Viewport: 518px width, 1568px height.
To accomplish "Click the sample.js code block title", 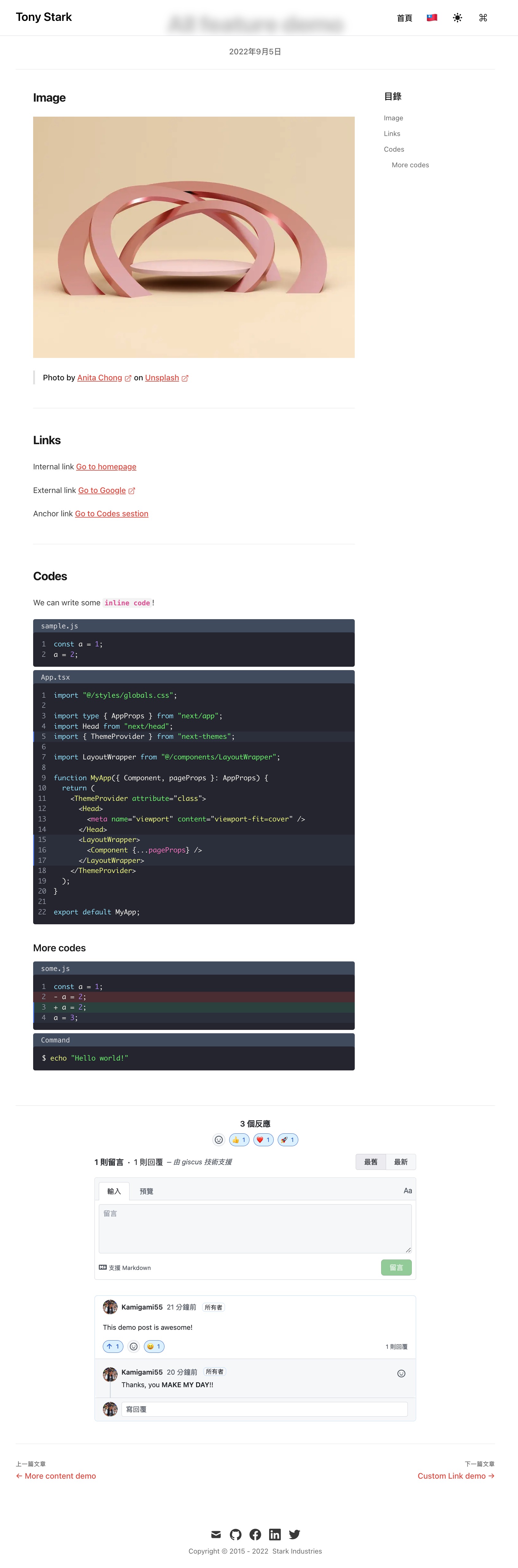I will pyautogui.click(x=60, y=626).
